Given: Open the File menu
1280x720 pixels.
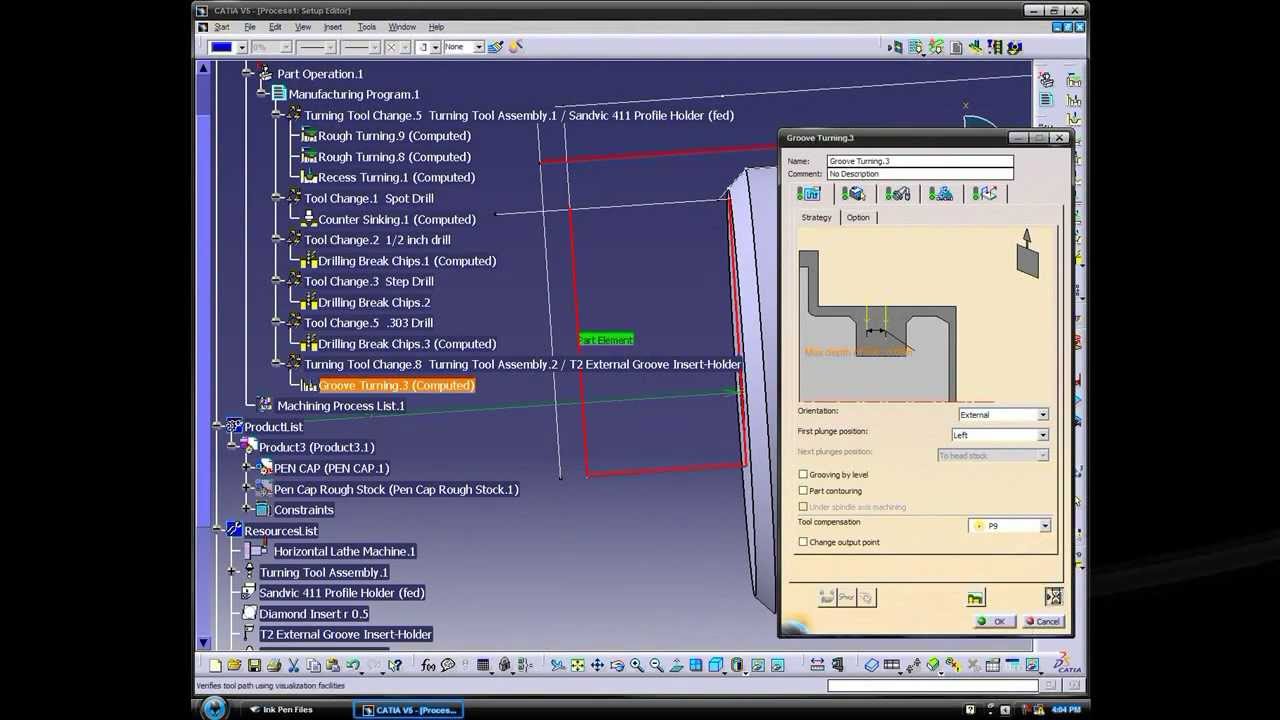Looking at the screenshot, I should click(x=250, y=27).
